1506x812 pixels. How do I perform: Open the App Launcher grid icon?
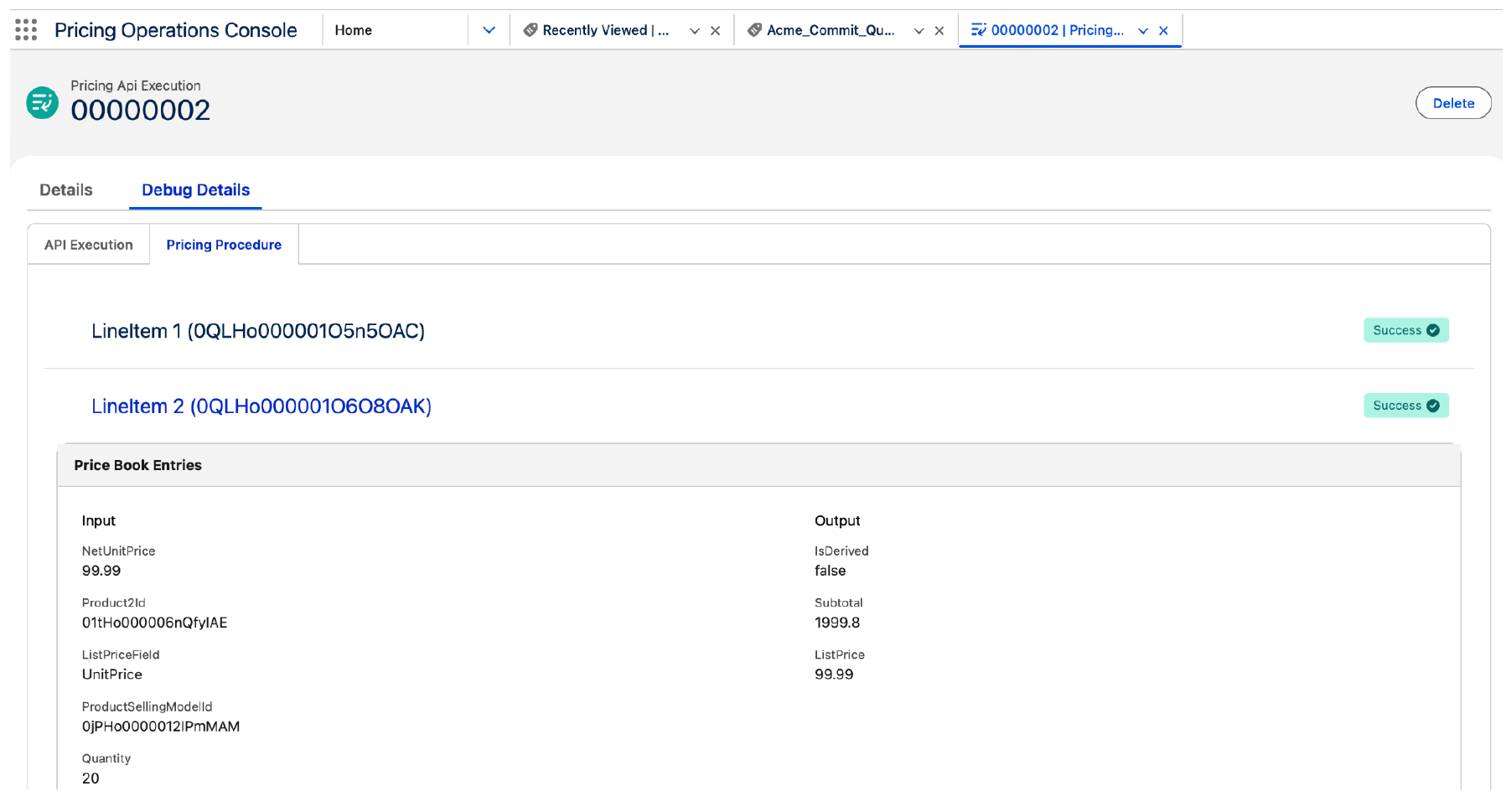26,30
